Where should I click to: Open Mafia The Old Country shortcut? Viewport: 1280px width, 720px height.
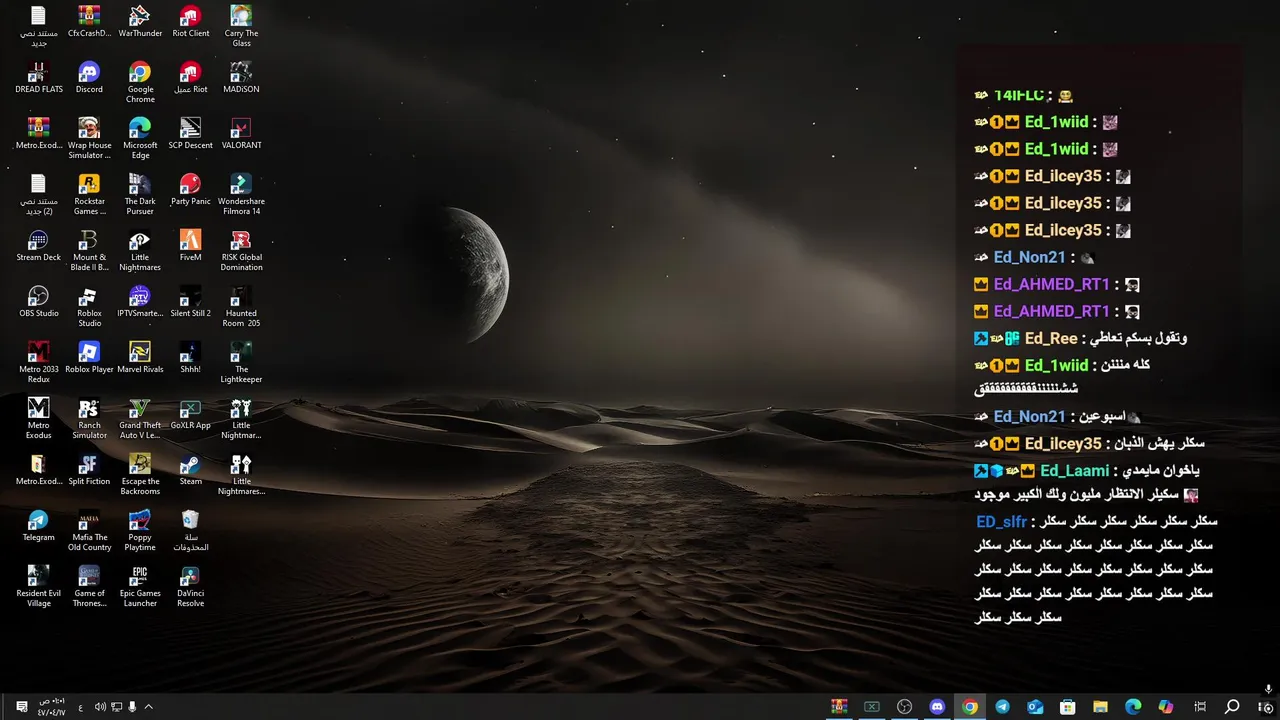tap(89, 531)
